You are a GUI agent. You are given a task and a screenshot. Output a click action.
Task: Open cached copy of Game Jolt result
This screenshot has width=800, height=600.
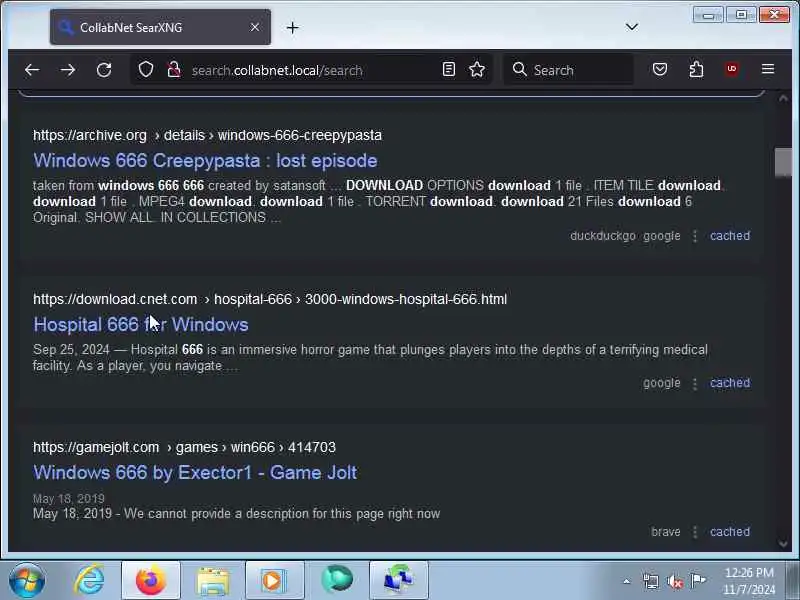730,532
